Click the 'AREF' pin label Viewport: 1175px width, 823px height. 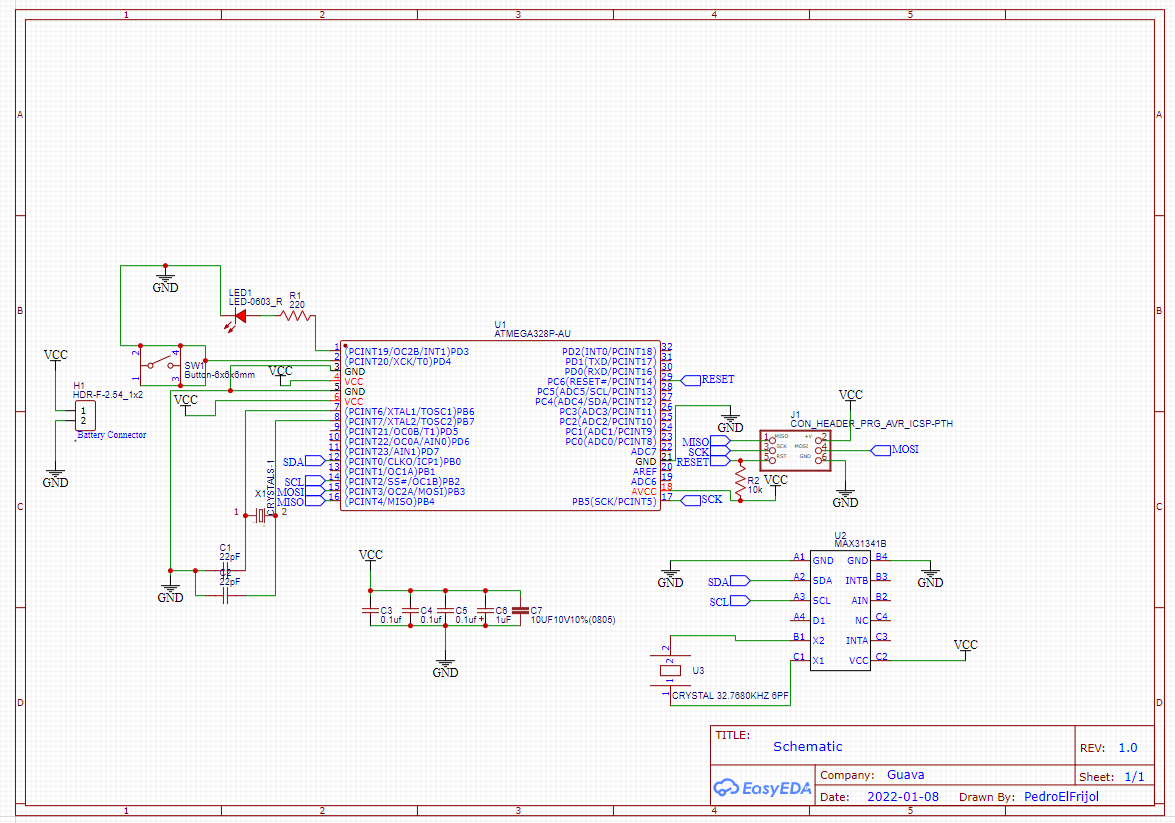[x=644, y=471]
